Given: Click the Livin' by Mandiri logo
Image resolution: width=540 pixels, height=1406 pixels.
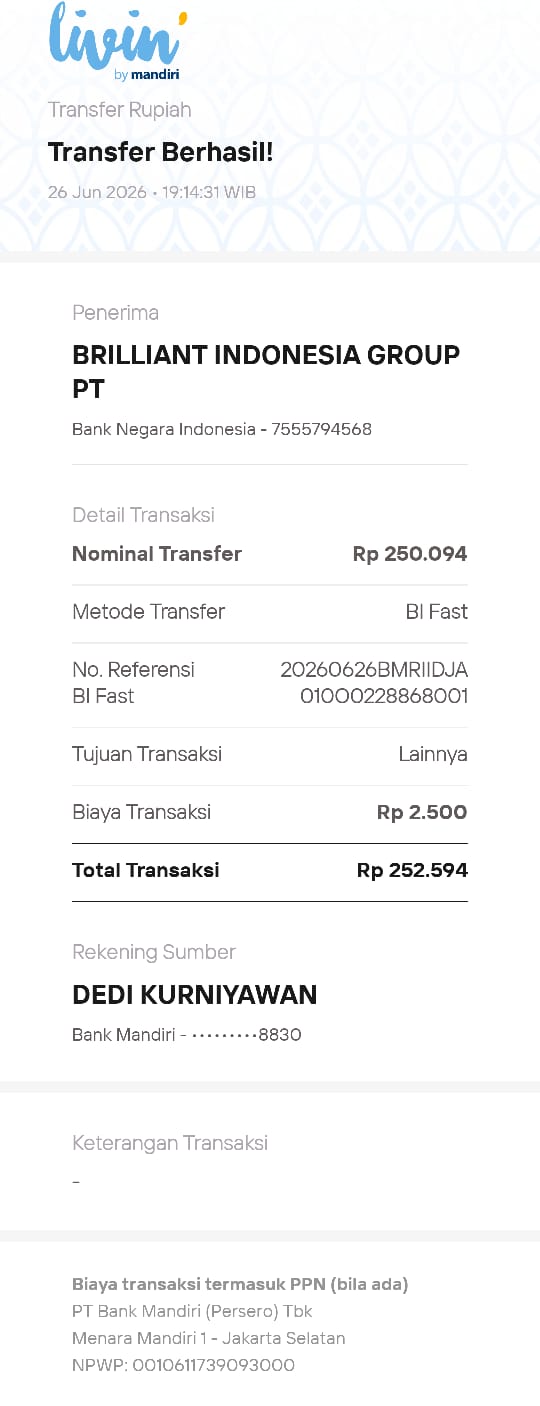Looking at the screenshot, I should pos(117,42).
